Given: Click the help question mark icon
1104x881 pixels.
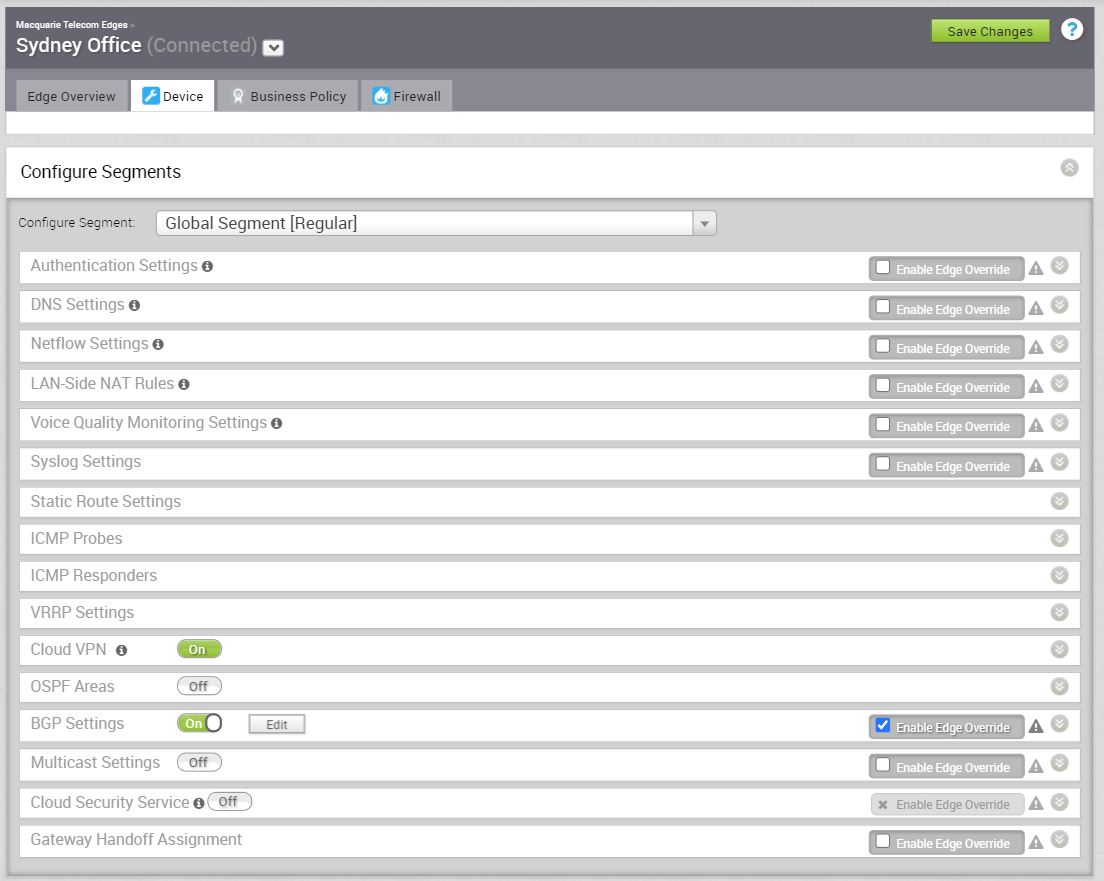Looking at the screenshot, I should pyautogui.click(x=1072, y=30).
